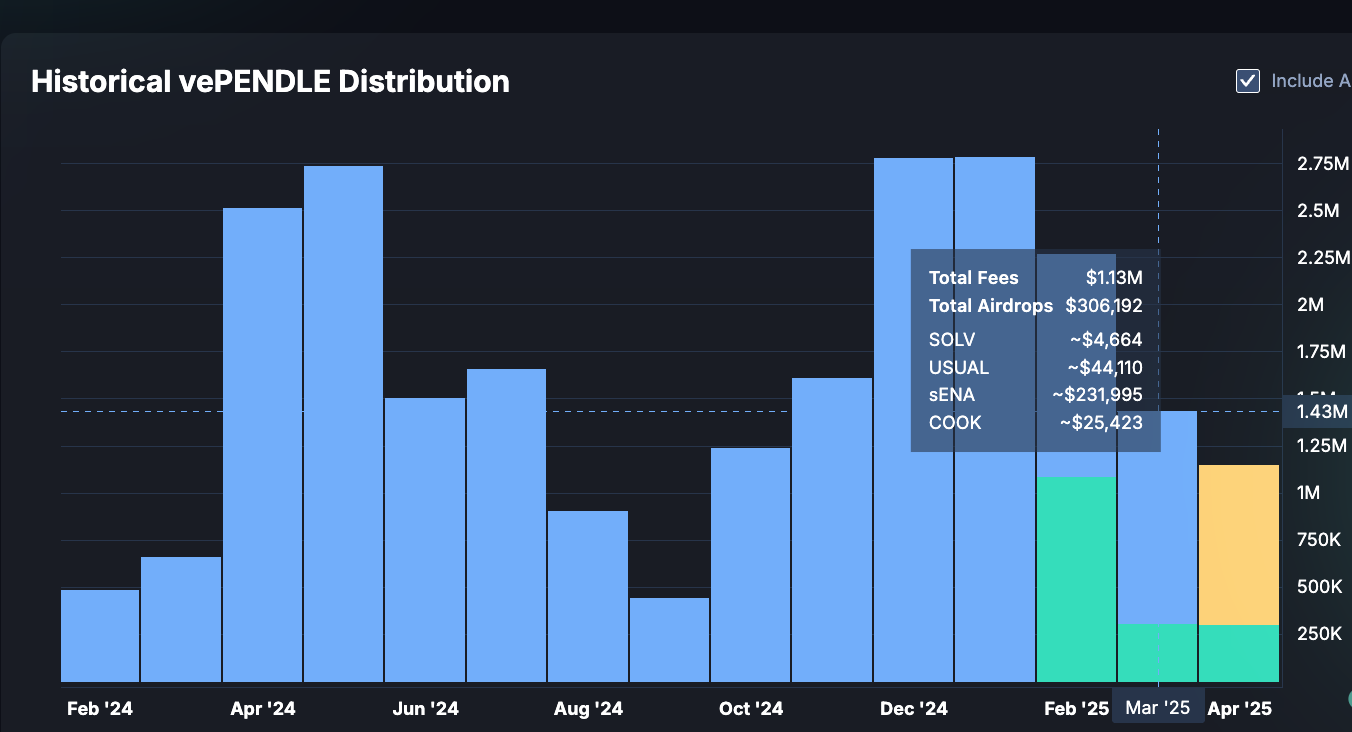Image resolution: width=1352 pixels, height=732 pixels.
Task: Click the highlighted Mar '25 axis label
Action: 1158,708
